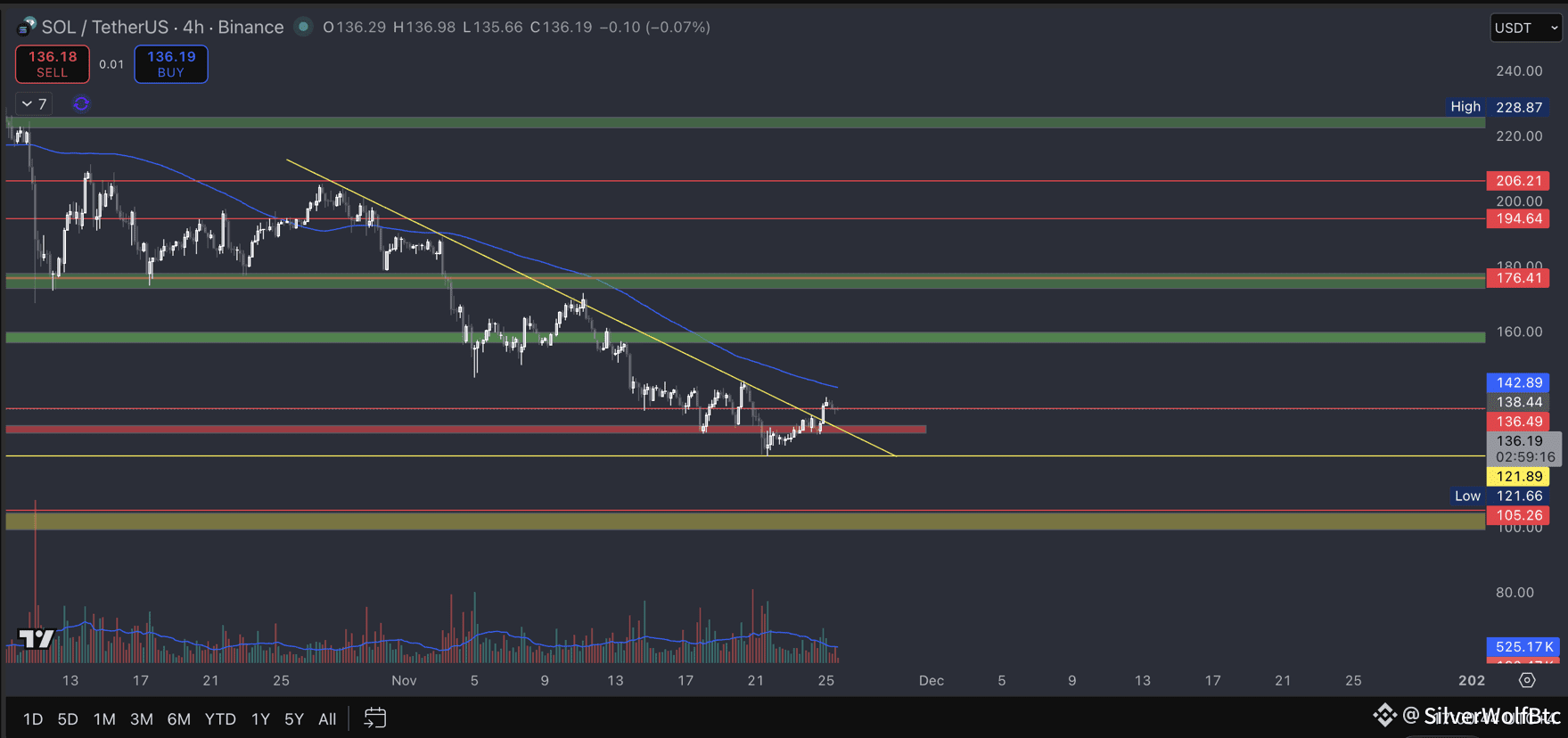Click the 160.00 price axis label

tap(1520, 332)
